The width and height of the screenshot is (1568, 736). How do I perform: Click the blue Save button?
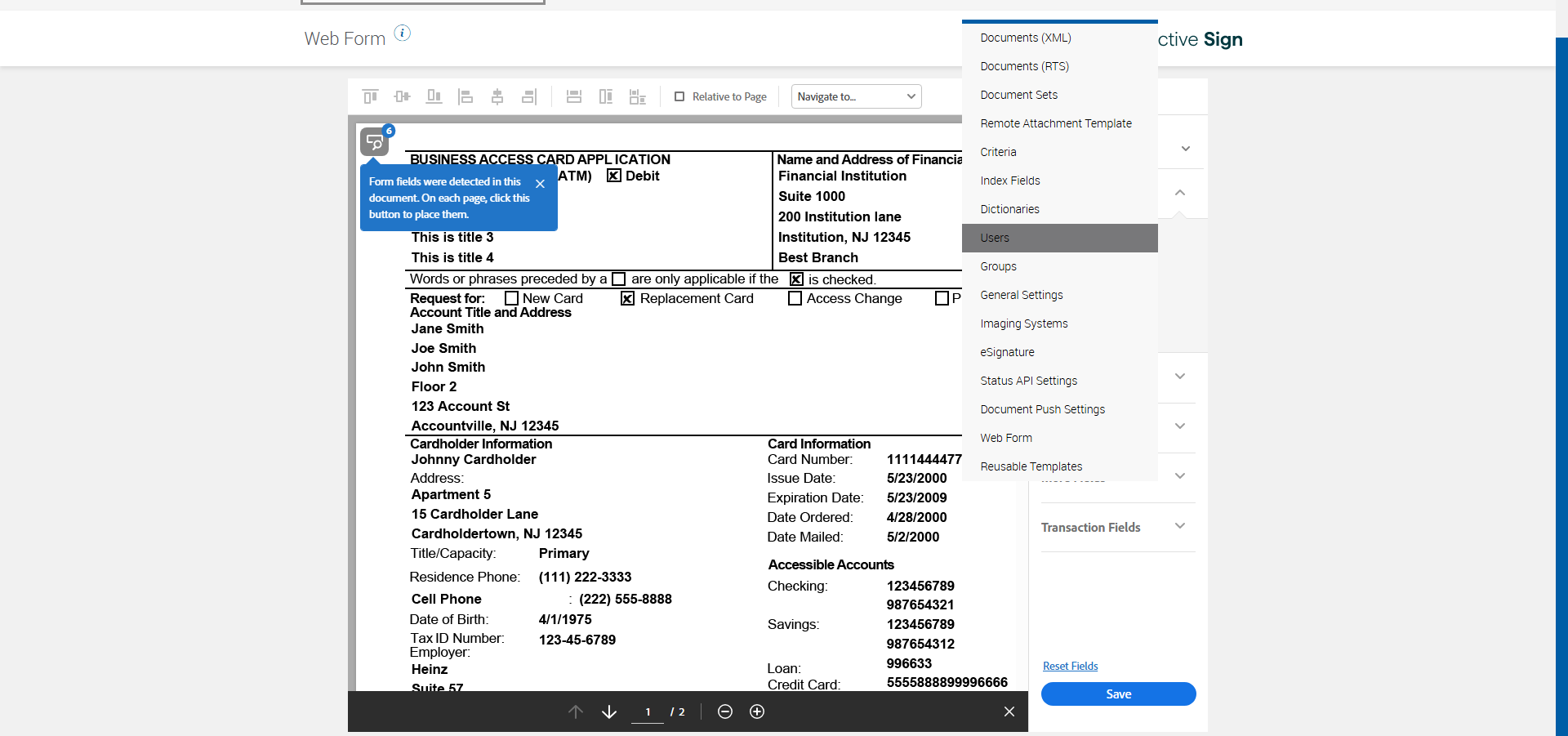click(1118, 694)
